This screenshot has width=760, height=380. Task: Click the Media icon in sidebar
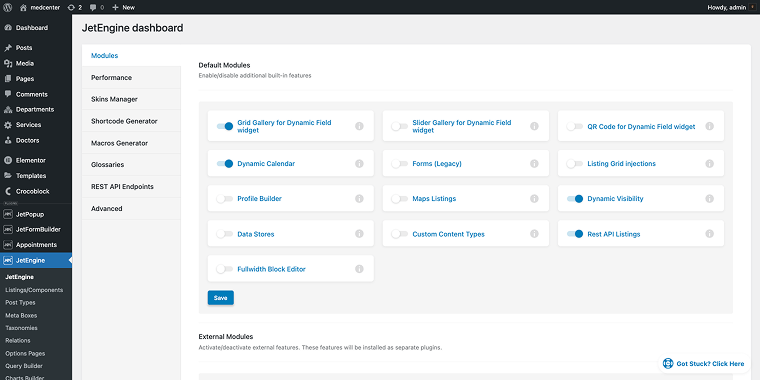pyautogui.click(x=8, y=63)
